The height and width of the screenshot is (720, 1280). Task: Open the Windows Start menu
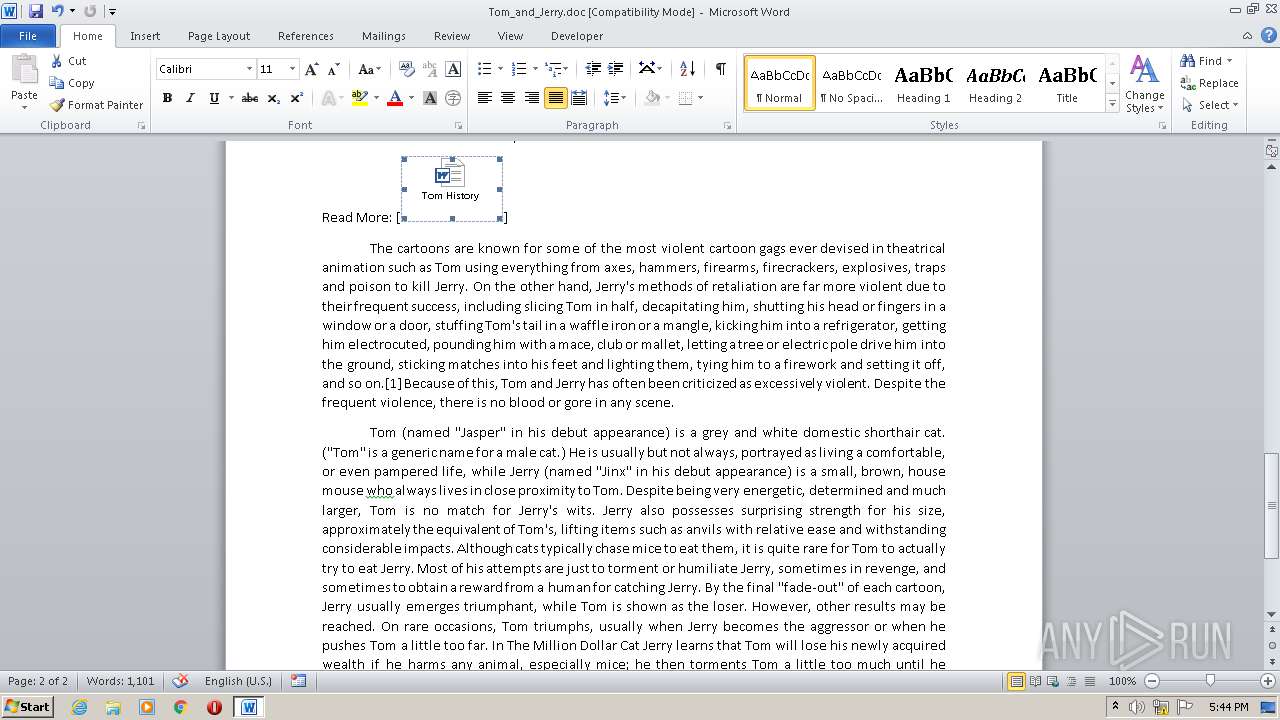[x=27, y=707]
